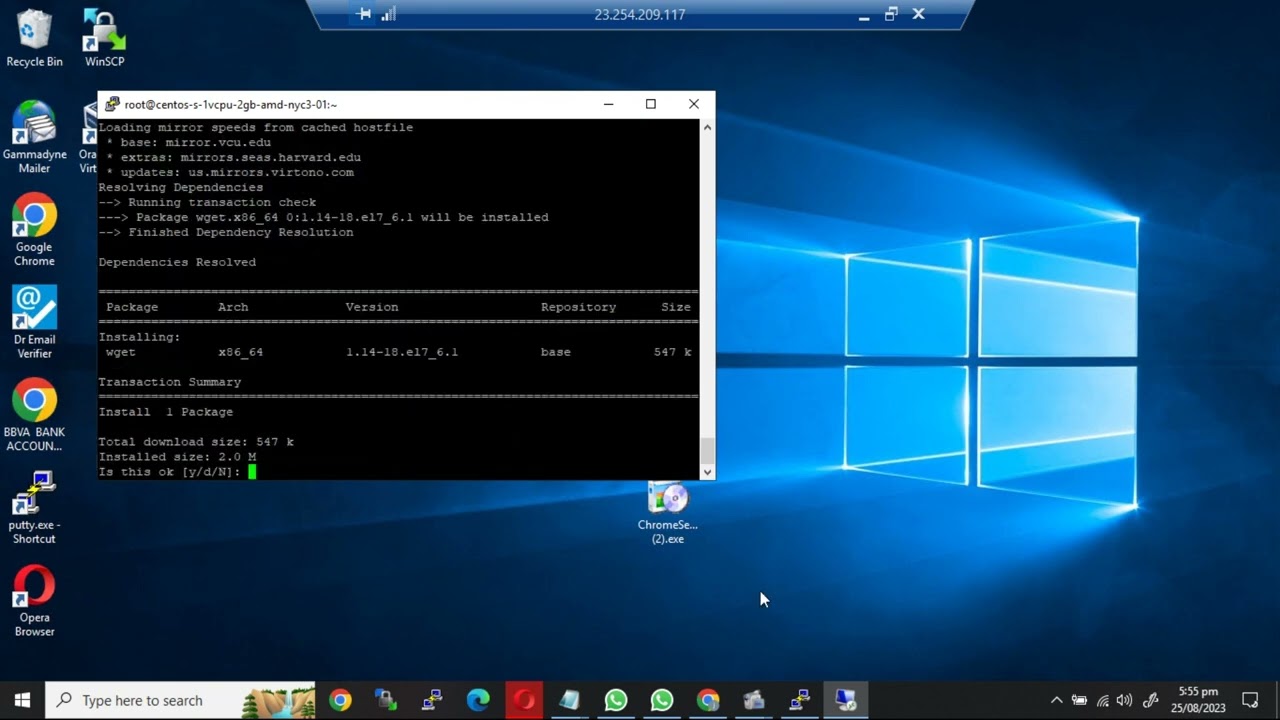
Task: Click the 'Version' column header
Action: (372, 307)
